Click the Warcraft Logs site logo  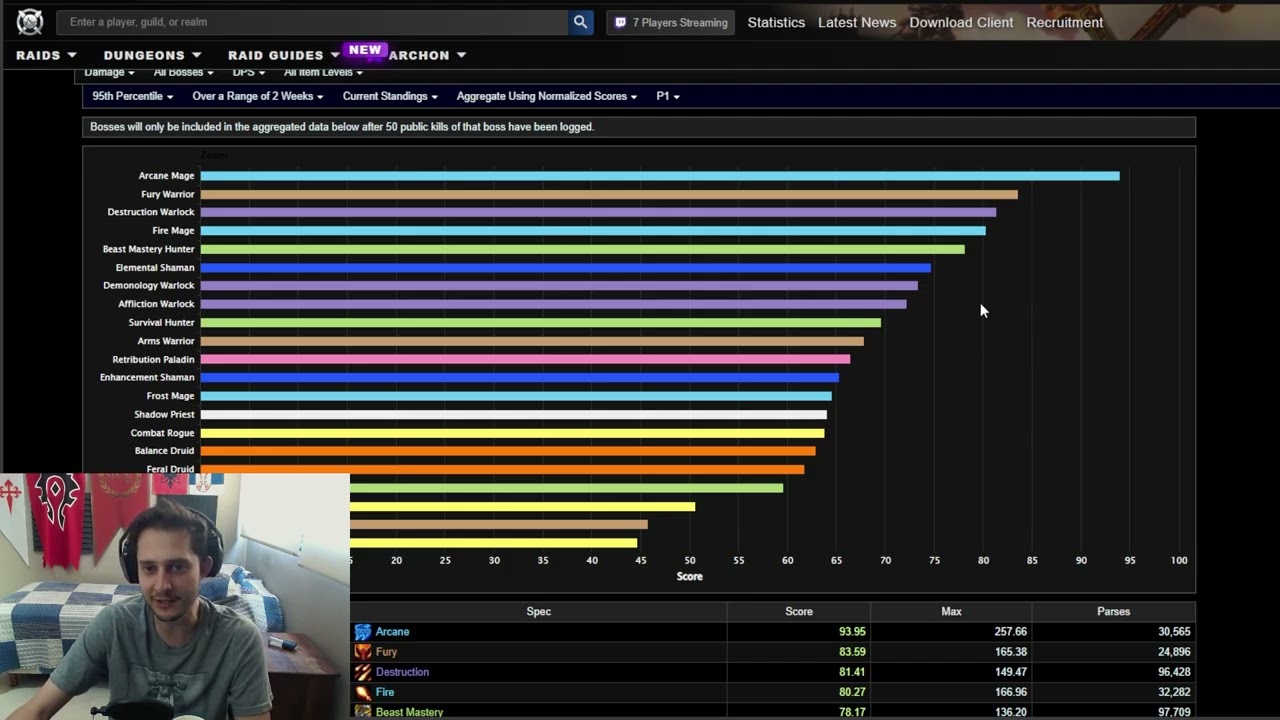click(30, 21)
